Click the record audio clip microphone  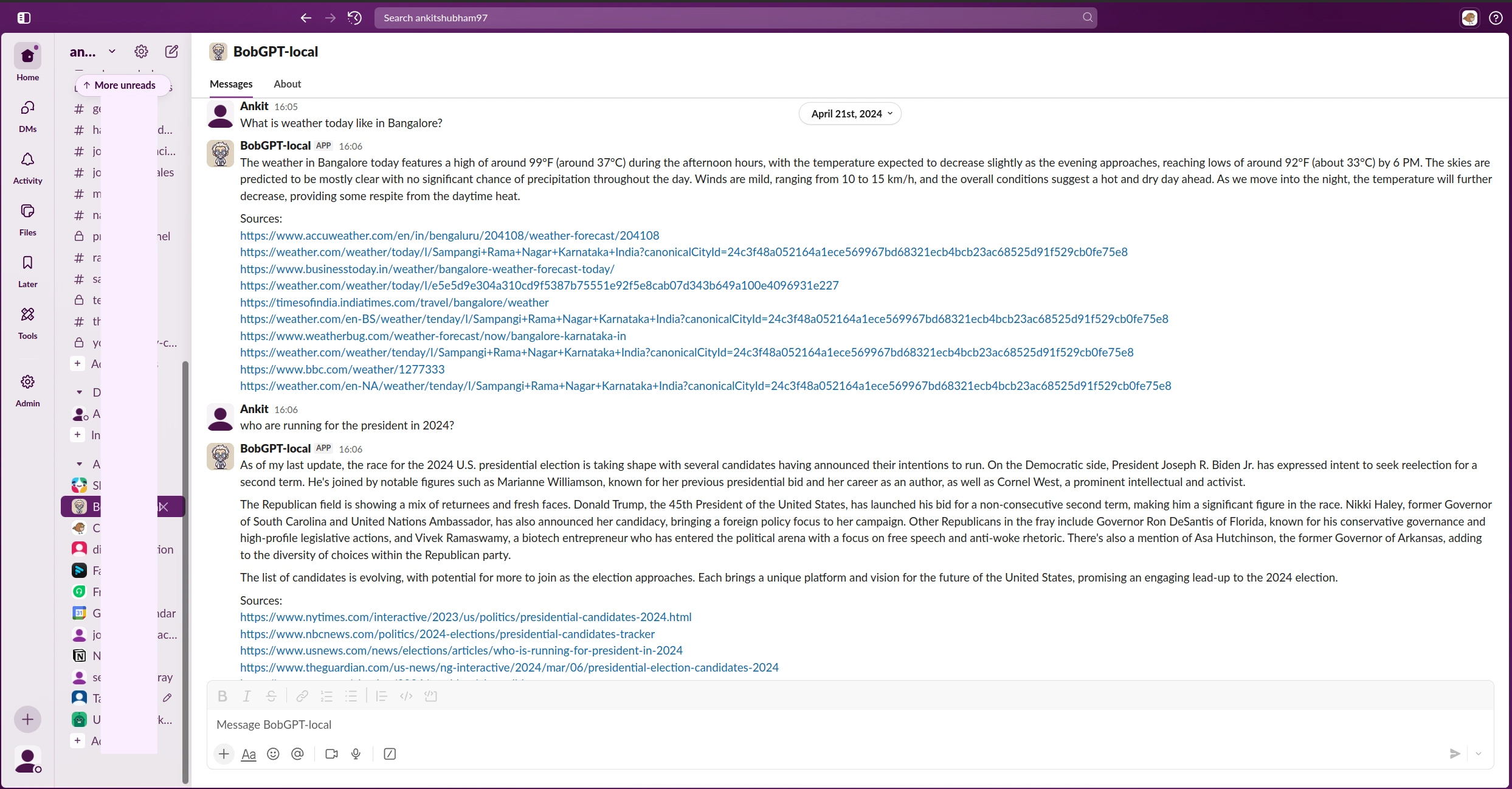click(356, 754)
